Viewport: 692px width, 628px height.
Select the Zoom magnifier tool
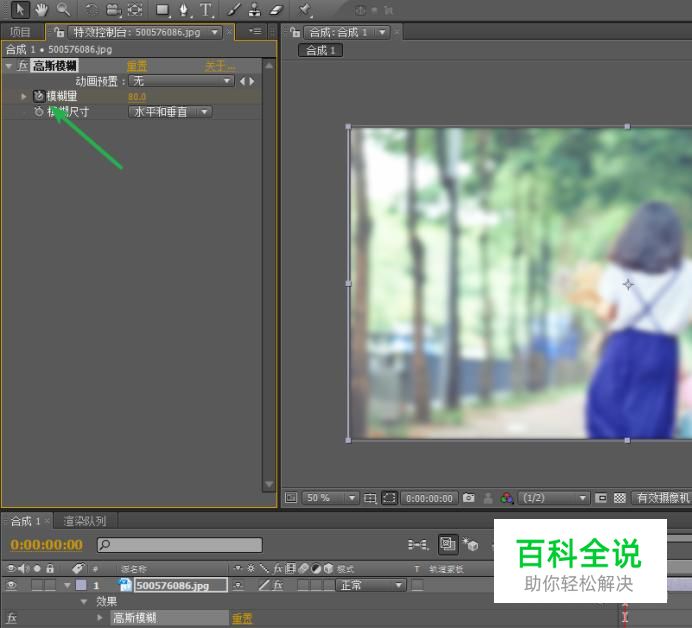click(x=64, y=9)
